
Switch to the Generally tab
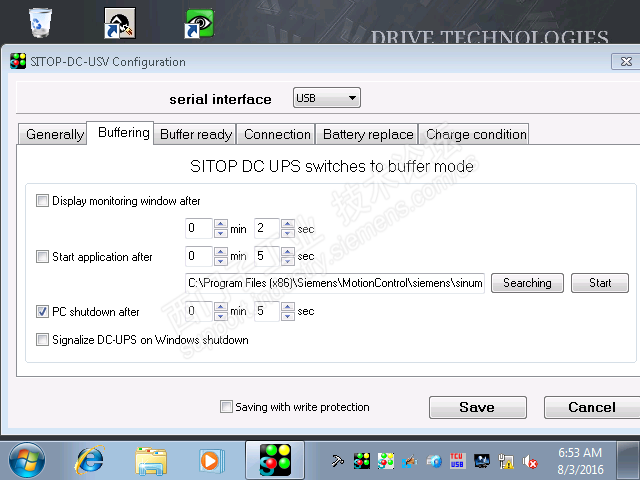click(x=53, y=134)
